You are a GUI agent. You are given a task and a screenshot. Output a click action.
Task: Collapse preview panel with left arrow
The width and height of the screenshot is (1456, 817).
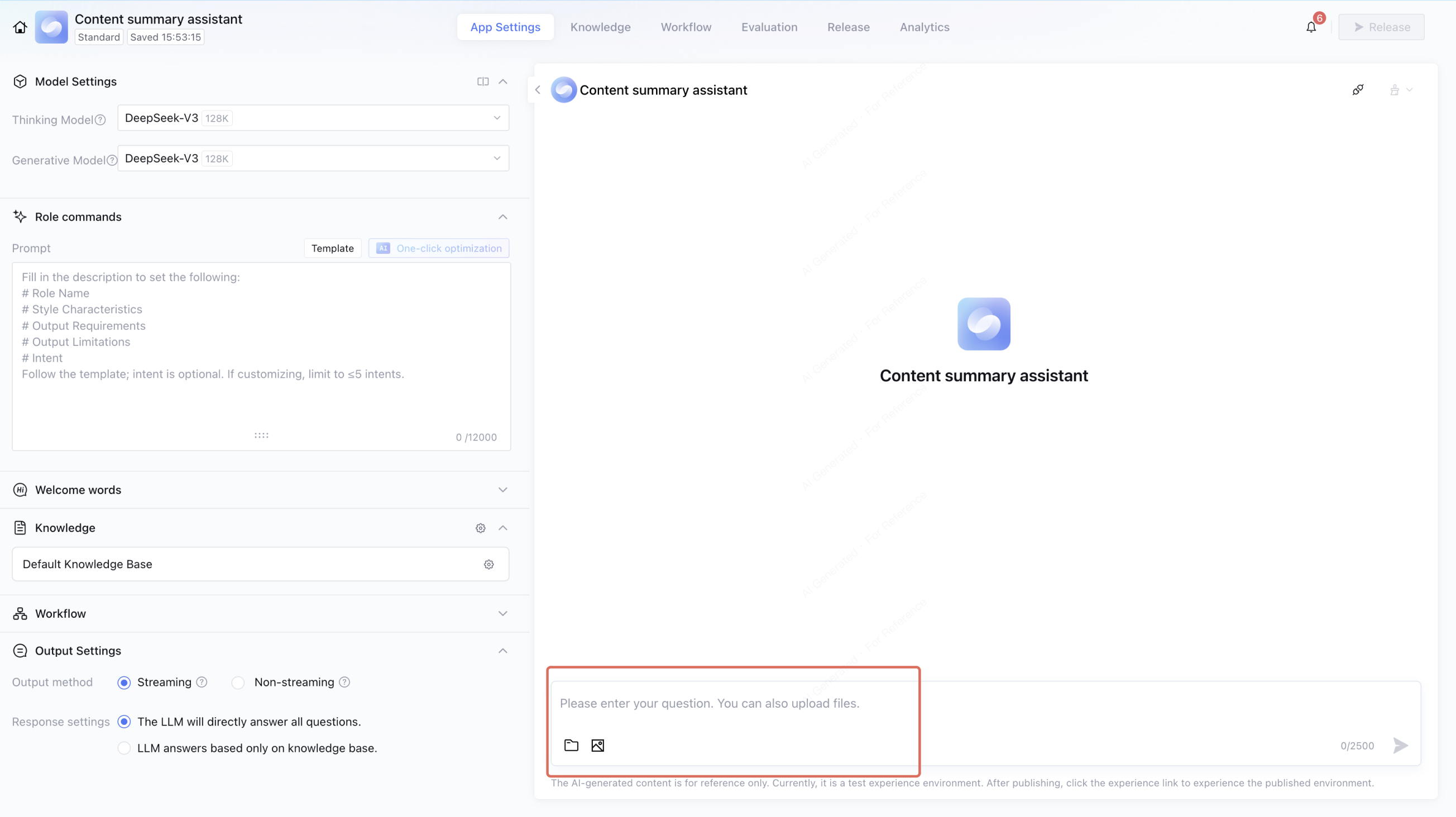[538, 90]
